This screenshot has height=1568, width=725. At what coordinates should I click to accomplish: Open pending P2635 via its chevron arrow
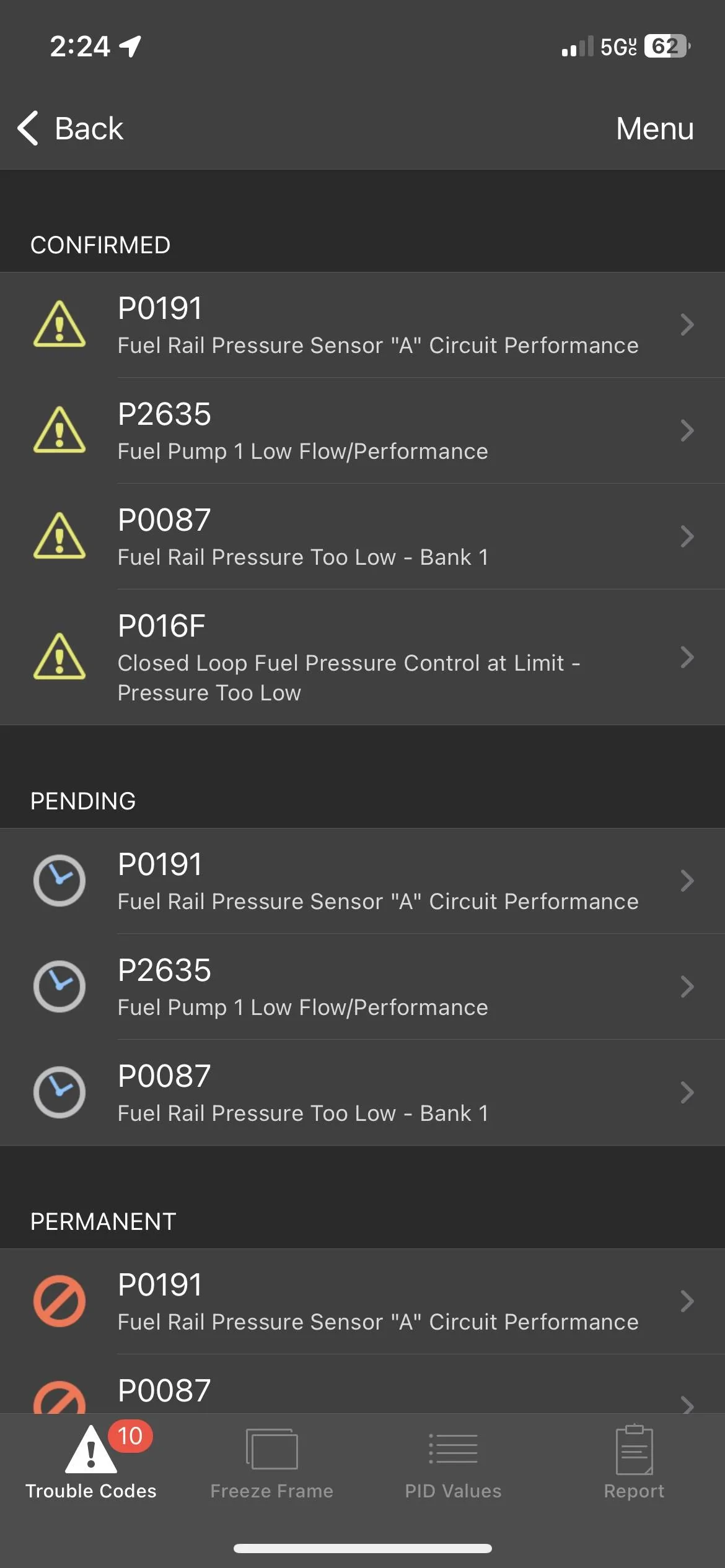pos(687,987)
